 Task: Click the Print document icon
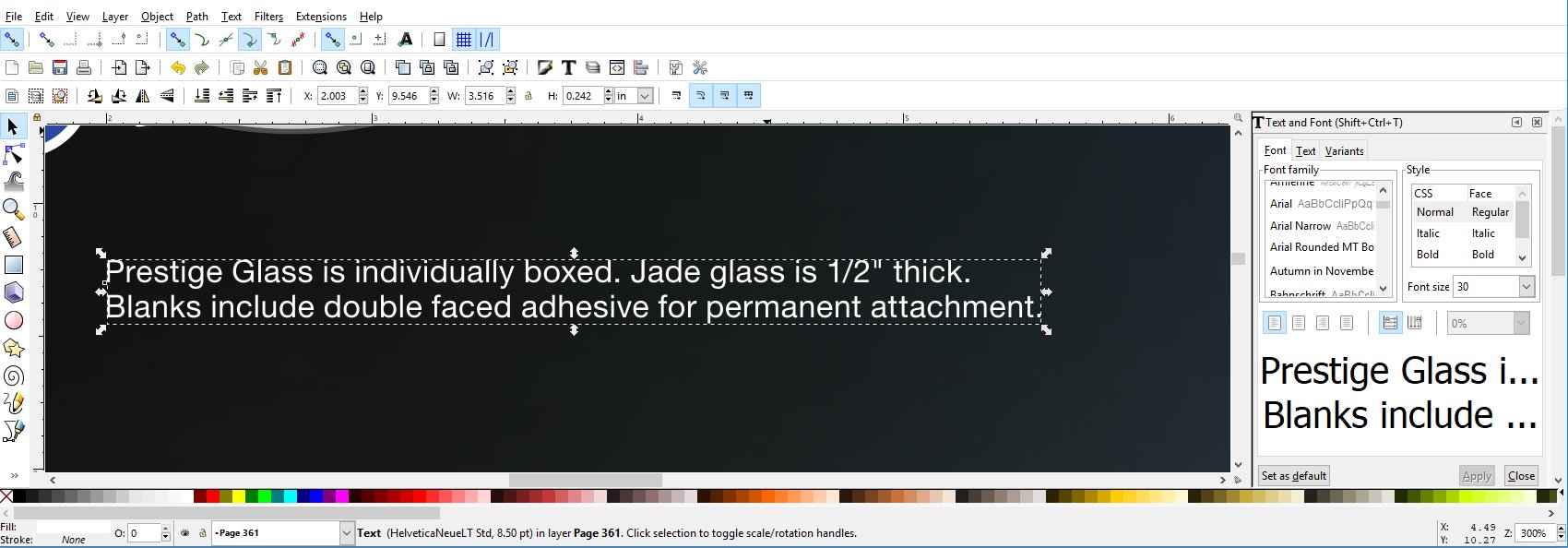(84, 67)
